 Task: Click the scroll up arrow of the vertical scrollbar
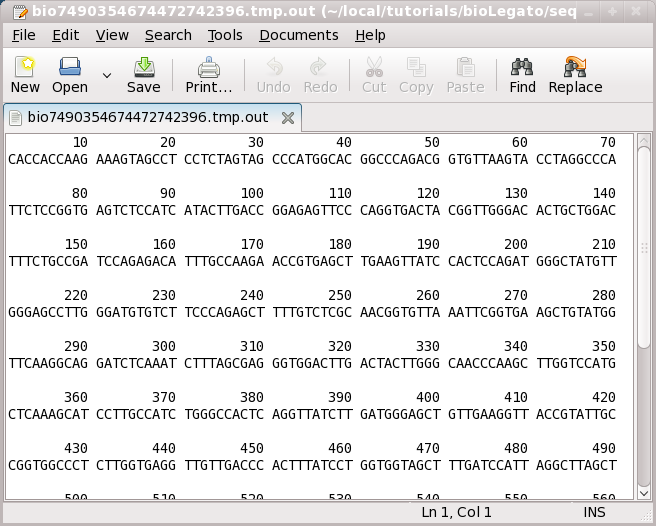[644, 140]
